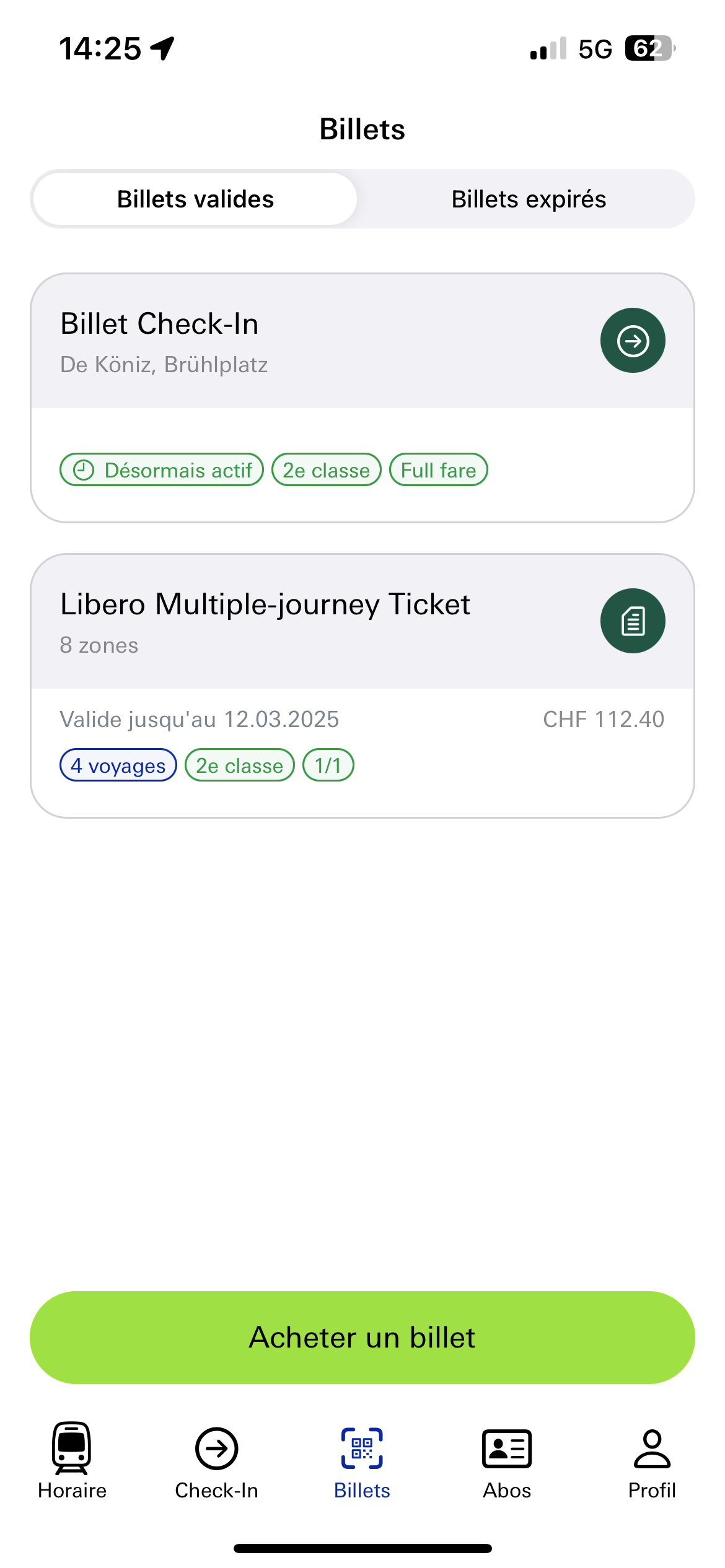Open the Abos card icon
Viewport: 725px width, 1568px height.
pyautogui.click(x=507, y=1448)
